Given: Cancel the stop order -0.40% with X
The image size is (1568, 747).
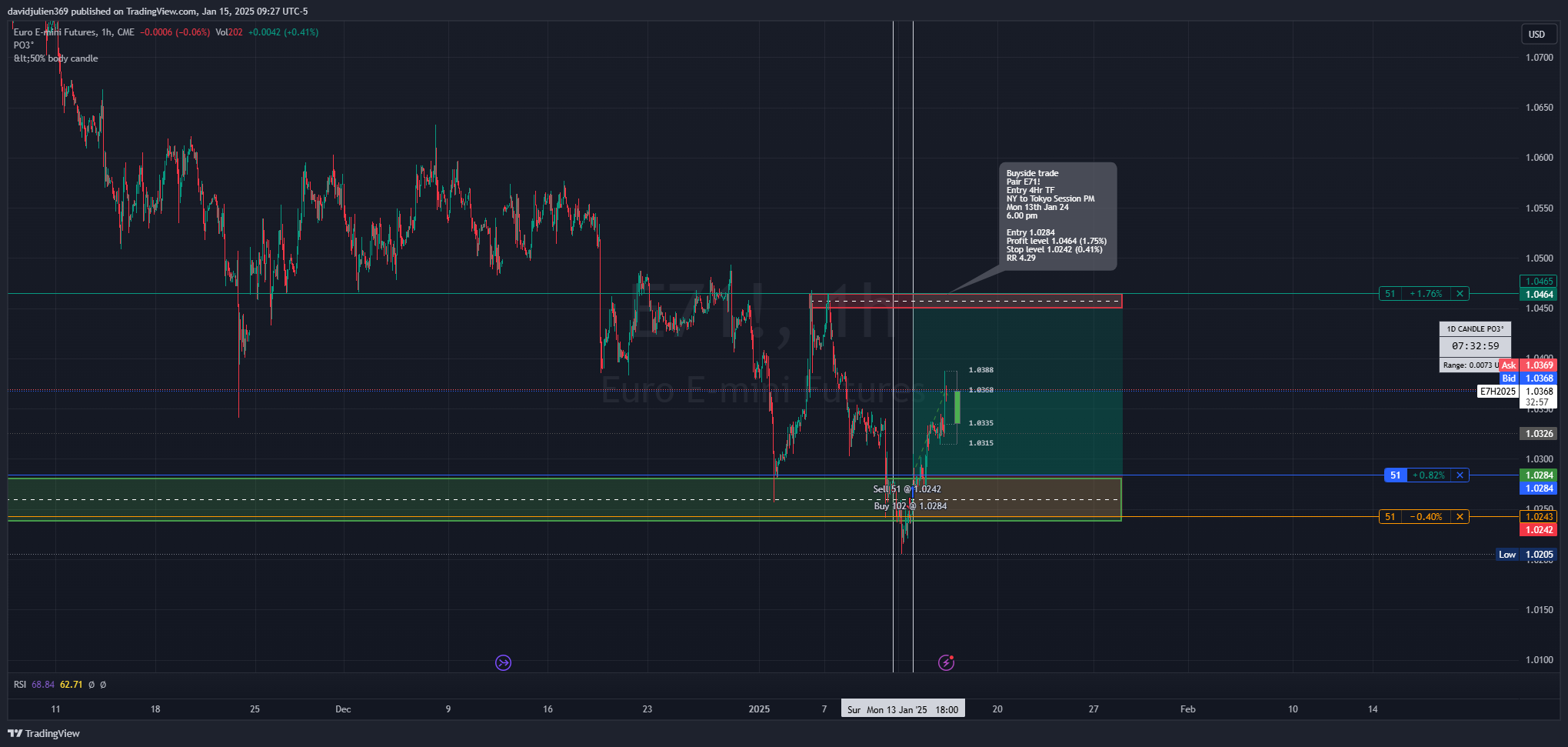Looking at the screenshot, I should tap(1460, 517).
